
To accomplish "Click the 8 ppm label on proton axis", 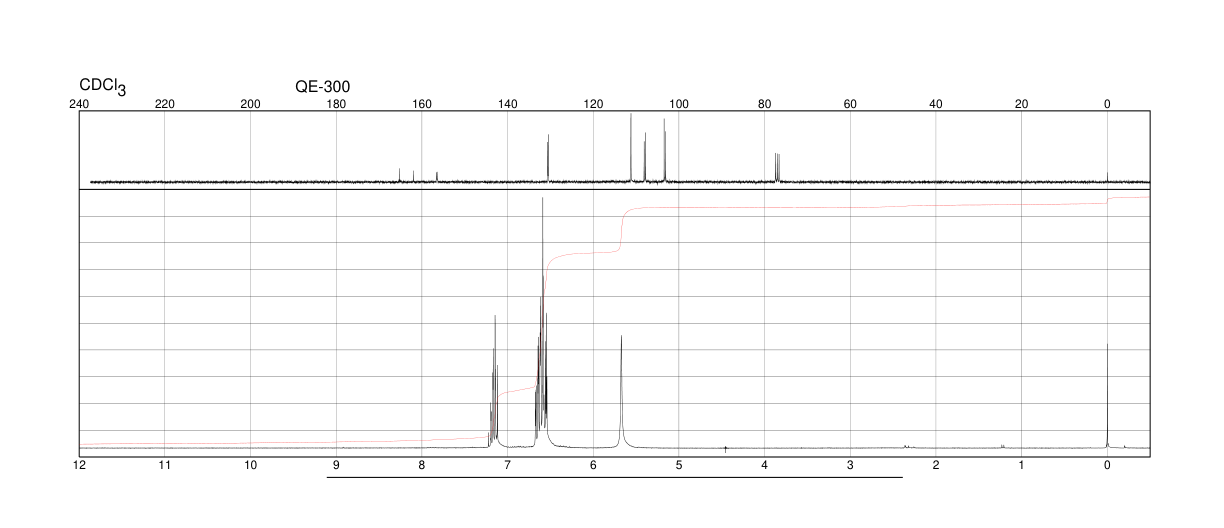I will coord(422,465).
